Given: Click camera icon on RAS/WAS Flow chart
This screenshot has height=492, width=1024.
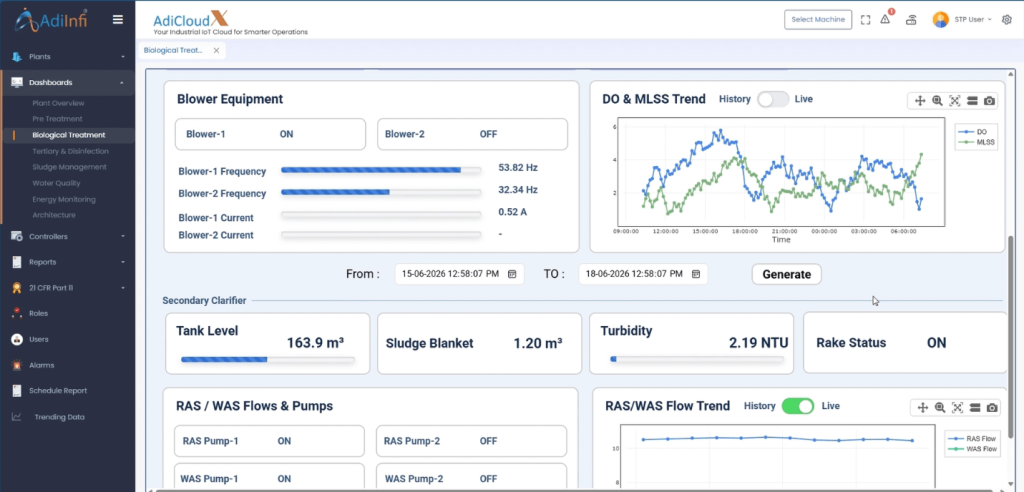Looking at the screenshot, I should click(x=992, y=408).
